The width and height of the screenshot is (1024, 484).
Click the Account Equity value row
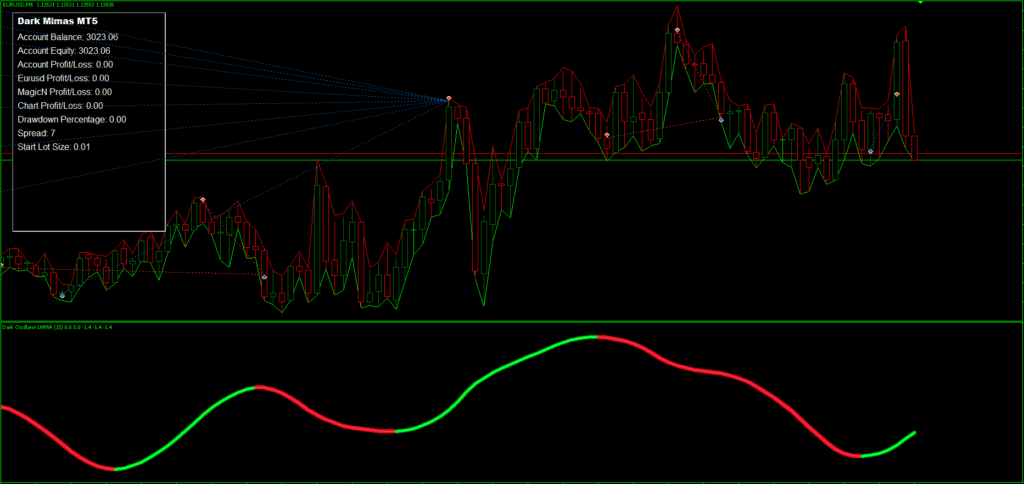pyautogui.click(x=64, y=50)
